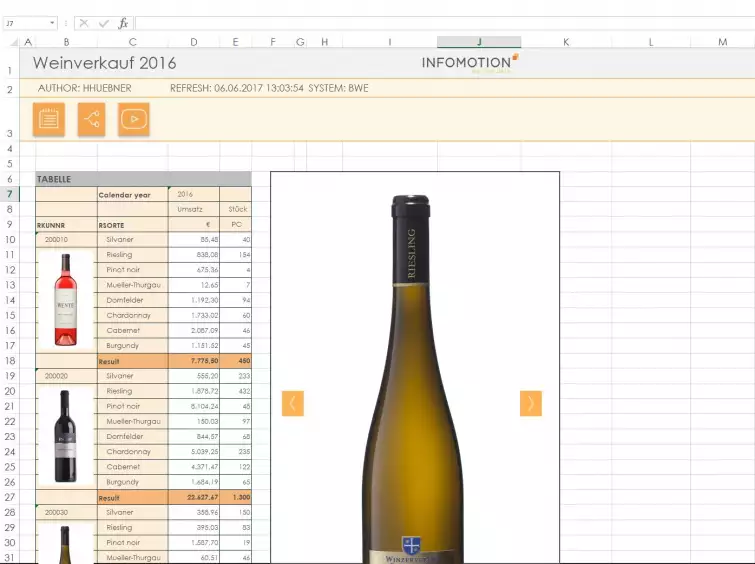Click the Select All corner triangle

tap(14, 42)
